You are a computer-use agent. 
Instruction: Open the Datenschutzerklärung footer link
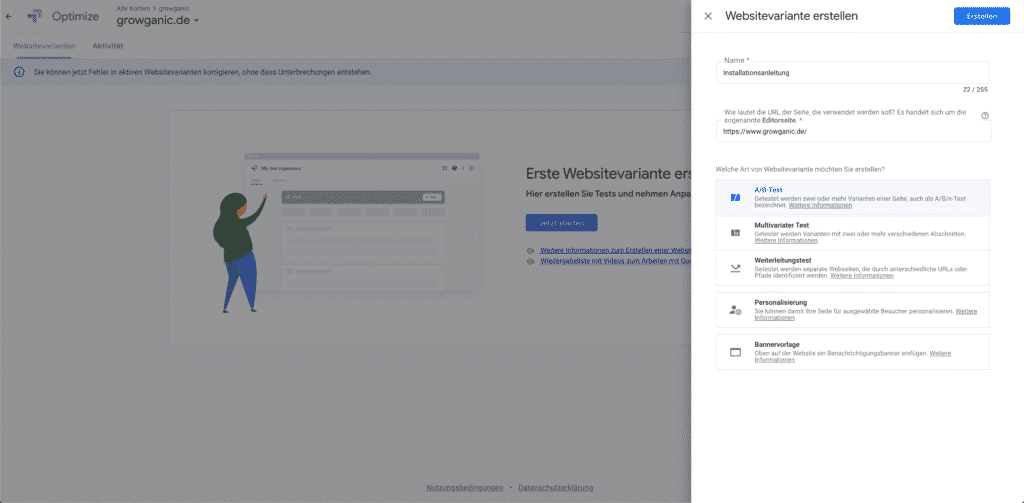(x=556, y=488)
